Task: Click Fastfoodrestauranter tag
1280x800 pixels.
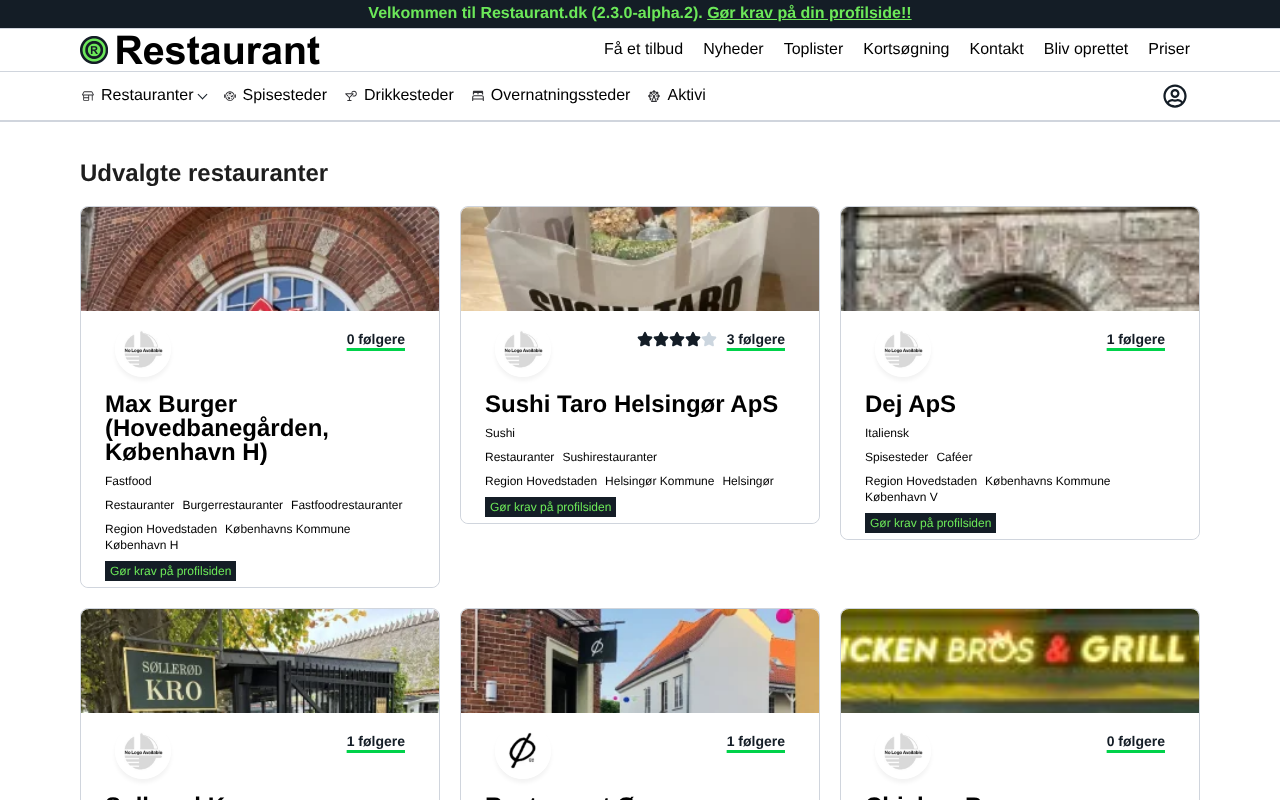Action: (347, 505)
